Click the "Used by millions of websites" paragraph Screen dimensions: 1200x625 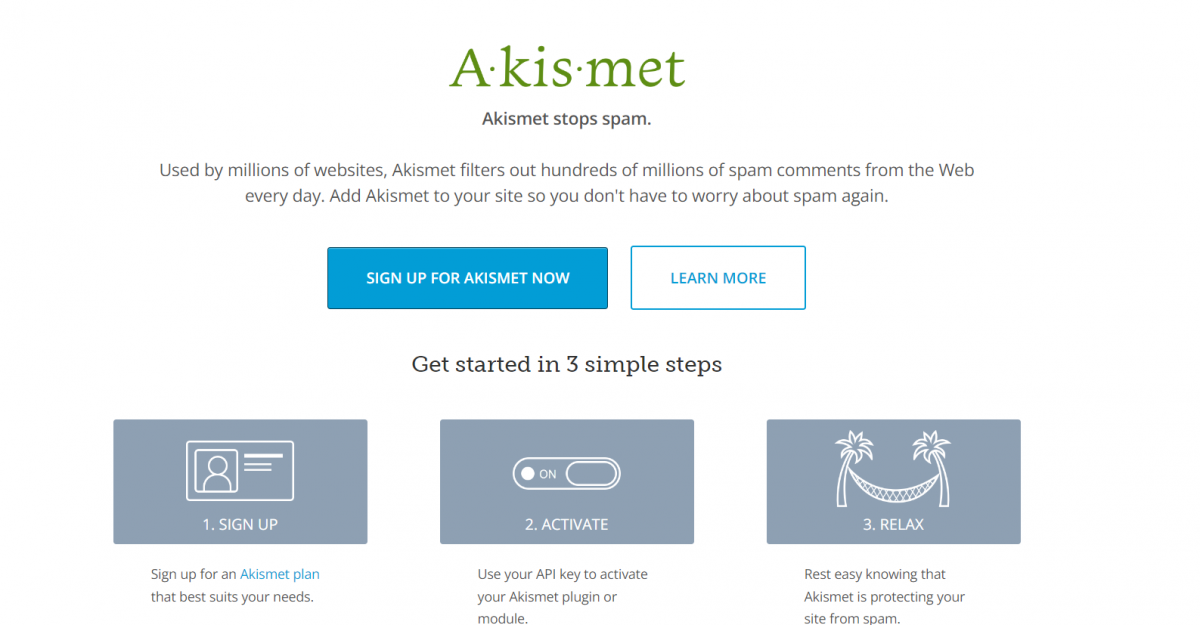pos(567,183)
